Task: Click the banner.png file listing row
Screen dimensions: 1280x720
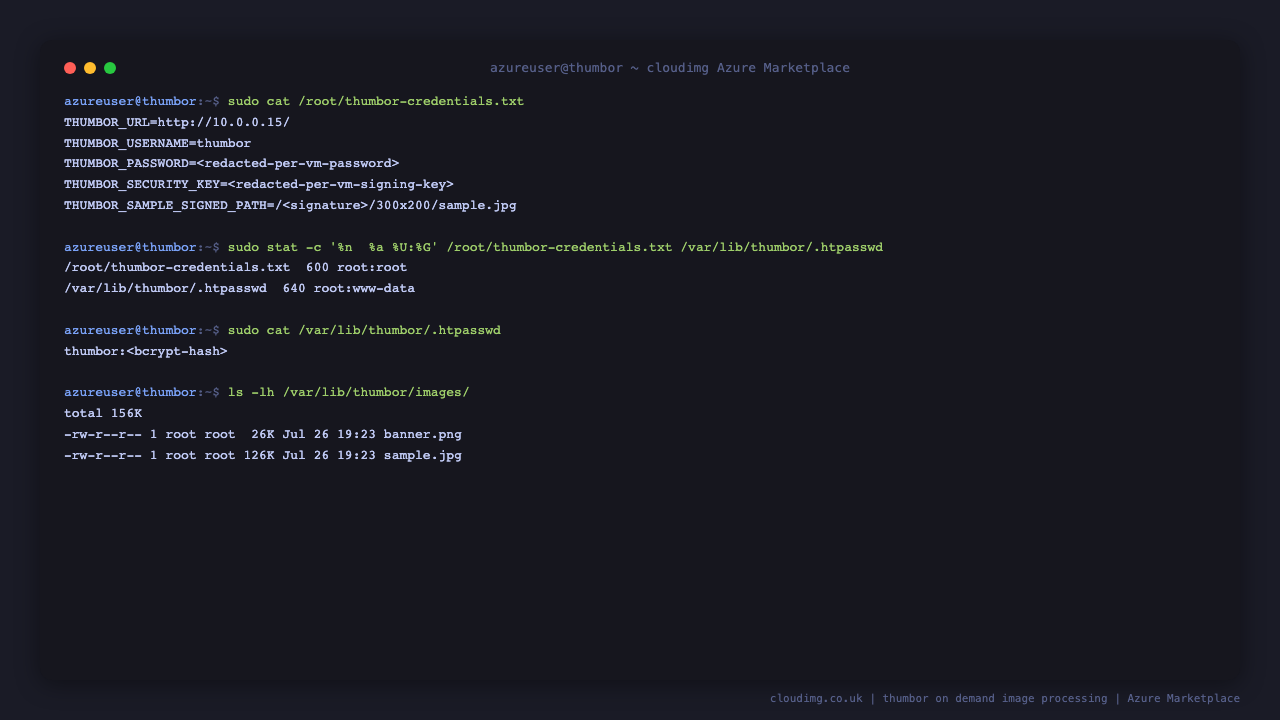Action: pos(263,435)
